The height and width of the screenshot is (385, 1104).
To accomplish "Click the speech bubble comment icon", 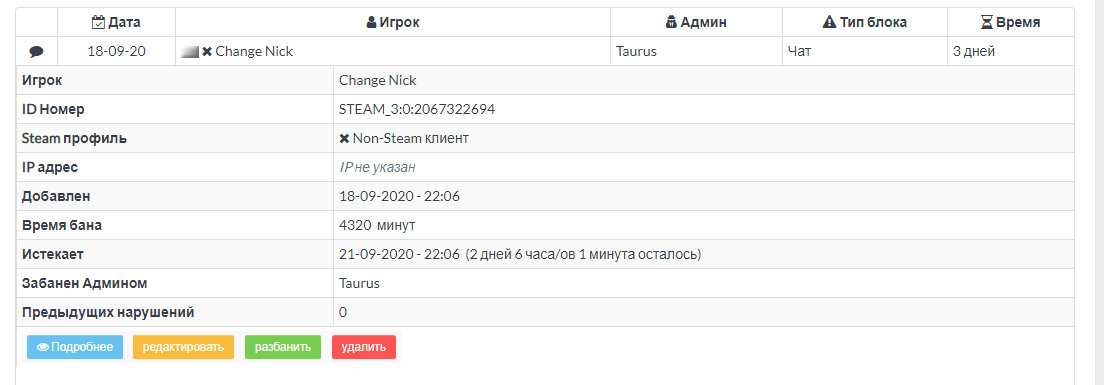I will click(37, 51).
